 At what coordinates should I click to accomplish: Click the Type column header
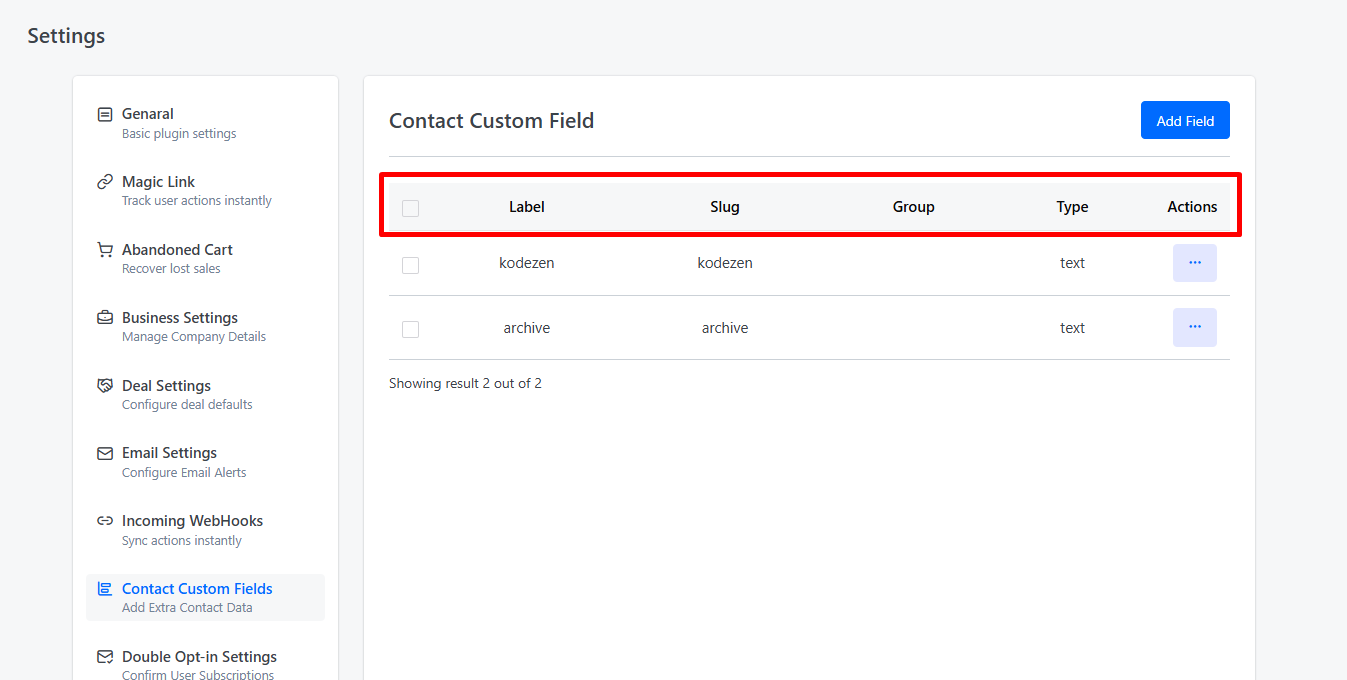coord(1072,207)
